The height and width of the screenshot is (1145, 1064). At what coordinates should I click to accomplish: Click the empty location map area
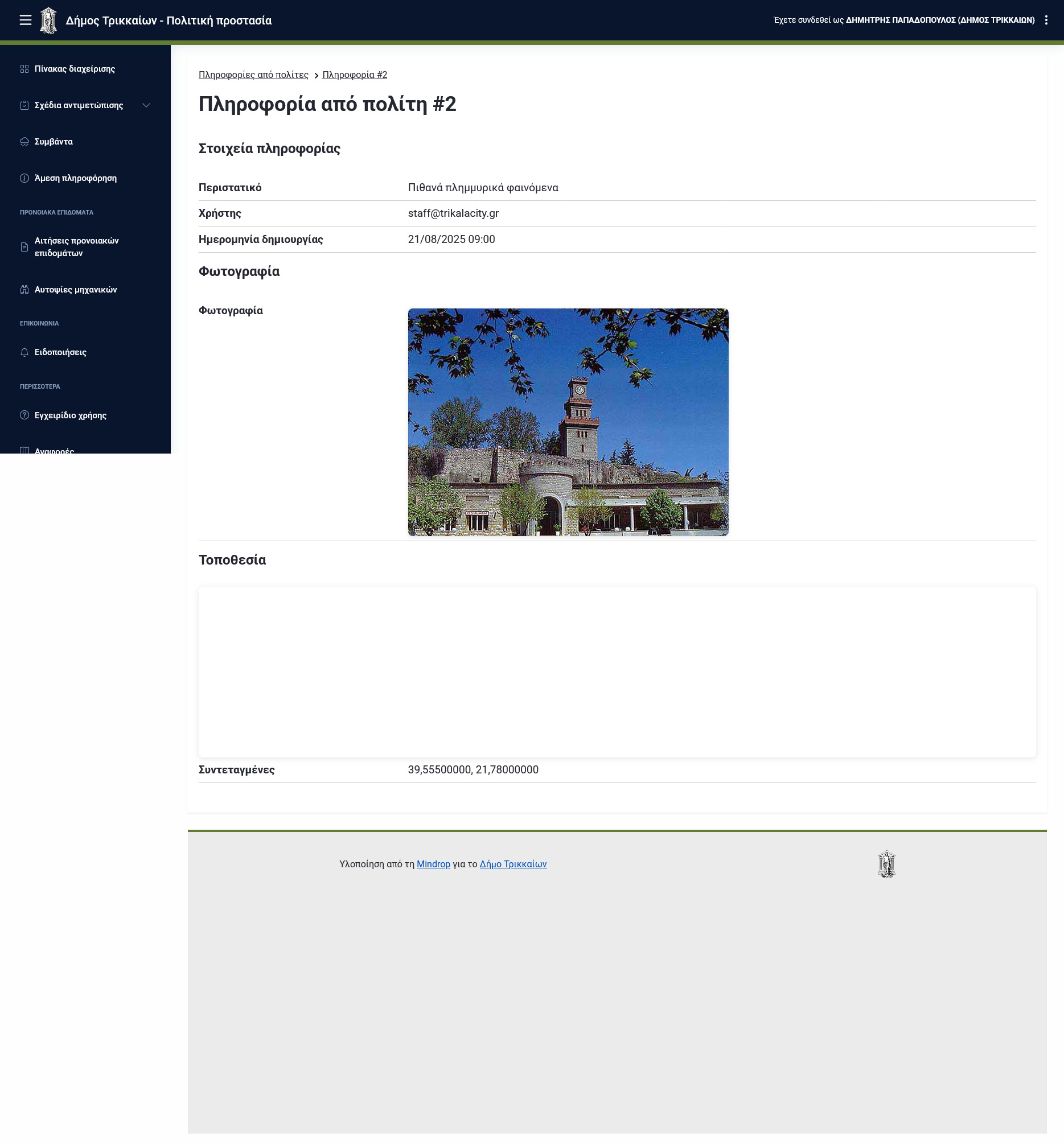pos(617,672)
